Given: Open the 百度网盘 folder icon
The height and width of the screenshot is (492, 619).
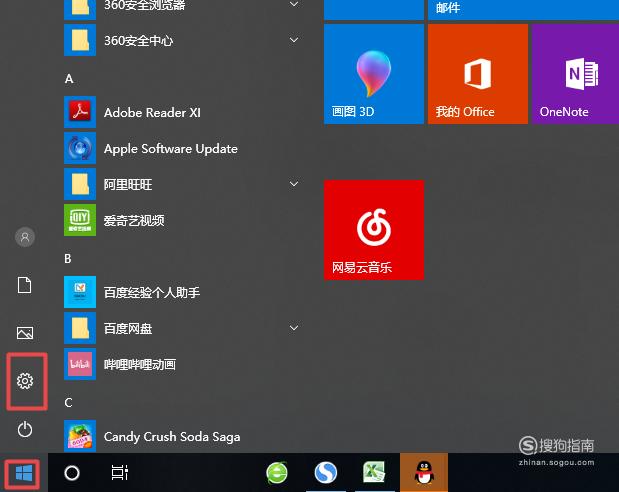Looking at the screenshot, I should pos(80,328).
